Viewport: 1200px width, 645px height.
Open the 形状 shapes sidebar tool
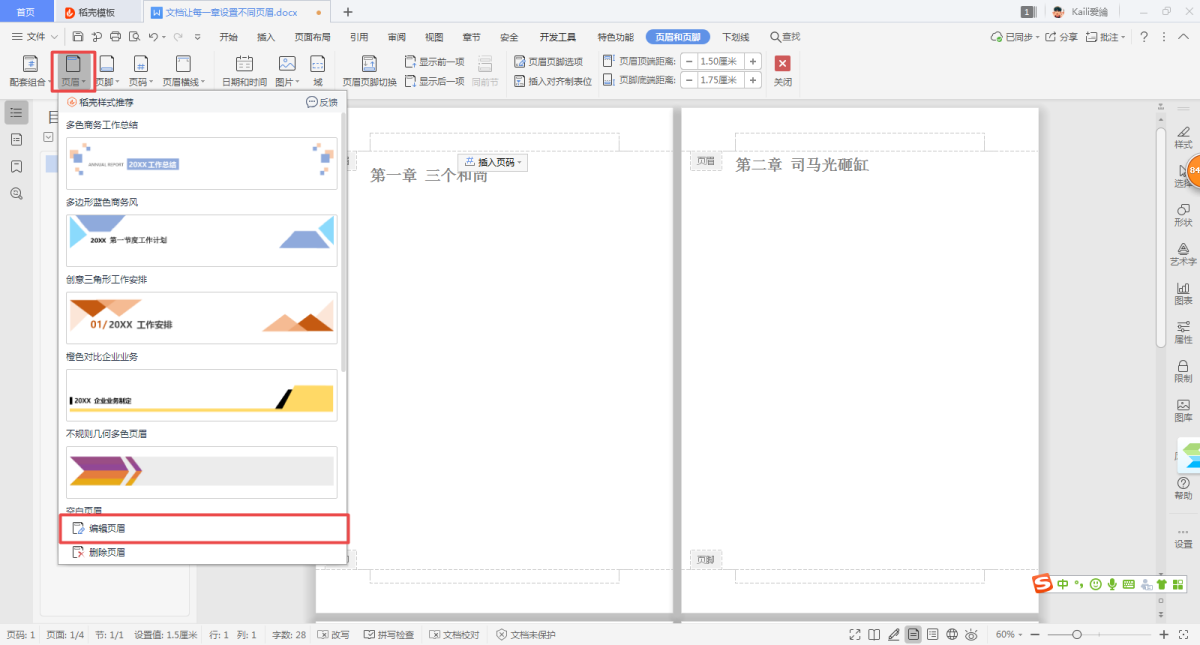(x=1183, y=215)
